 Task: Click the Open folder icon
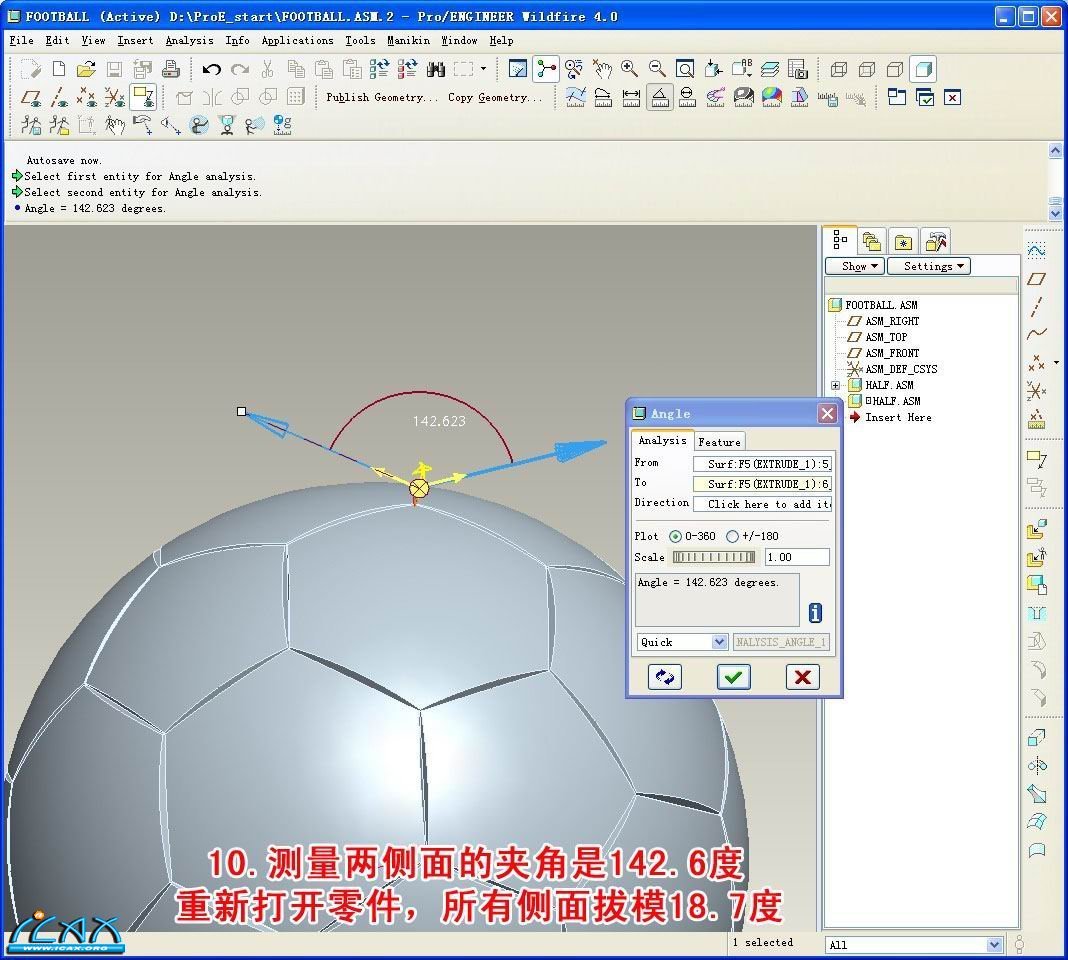click(x=86, y=69)
